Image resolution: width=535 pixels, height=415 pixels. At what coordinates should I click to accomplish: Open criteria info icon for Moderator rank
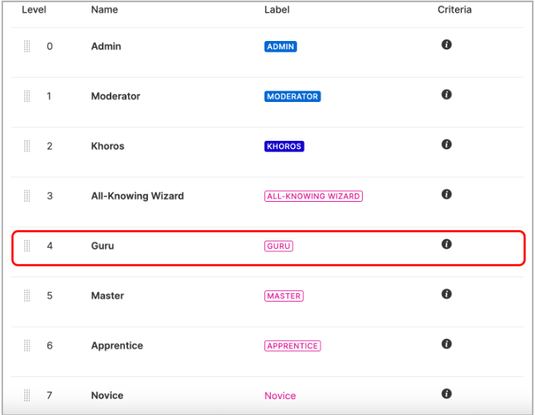pos(446,94)
